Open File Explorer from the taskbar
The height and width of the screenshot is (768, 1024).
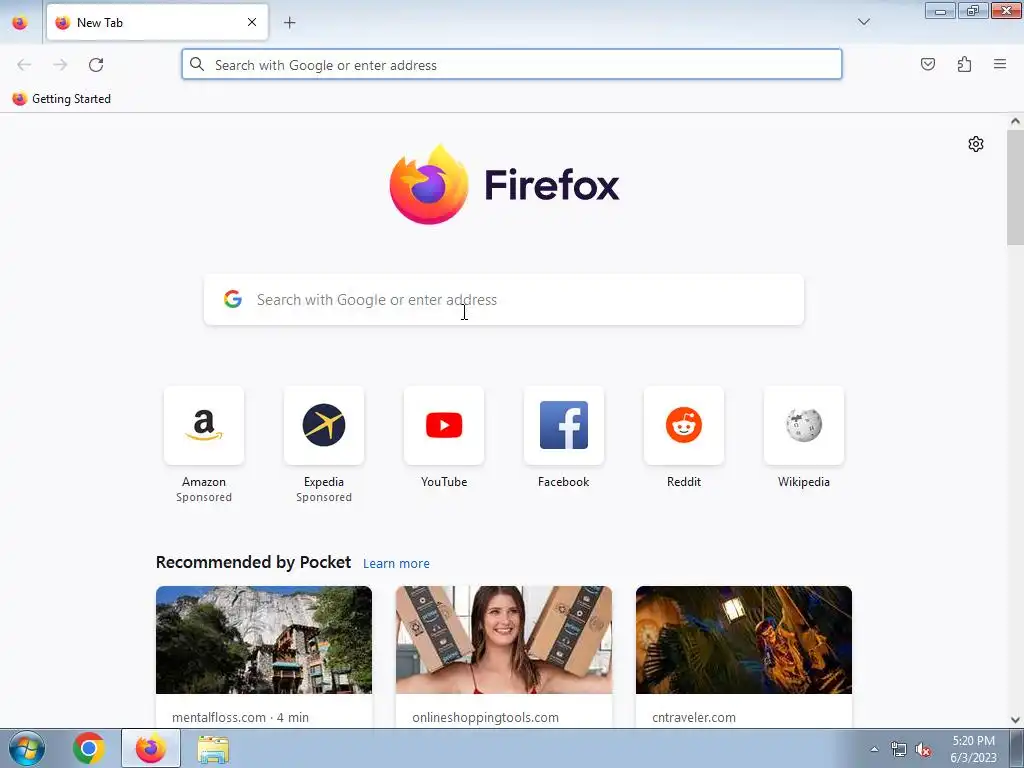click(213, 750)
